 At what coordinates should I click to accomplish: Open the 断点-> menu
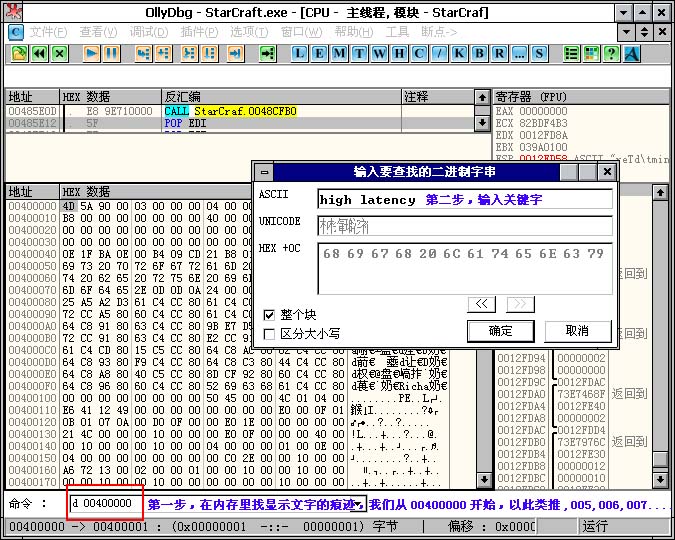[x=439, y=32]
